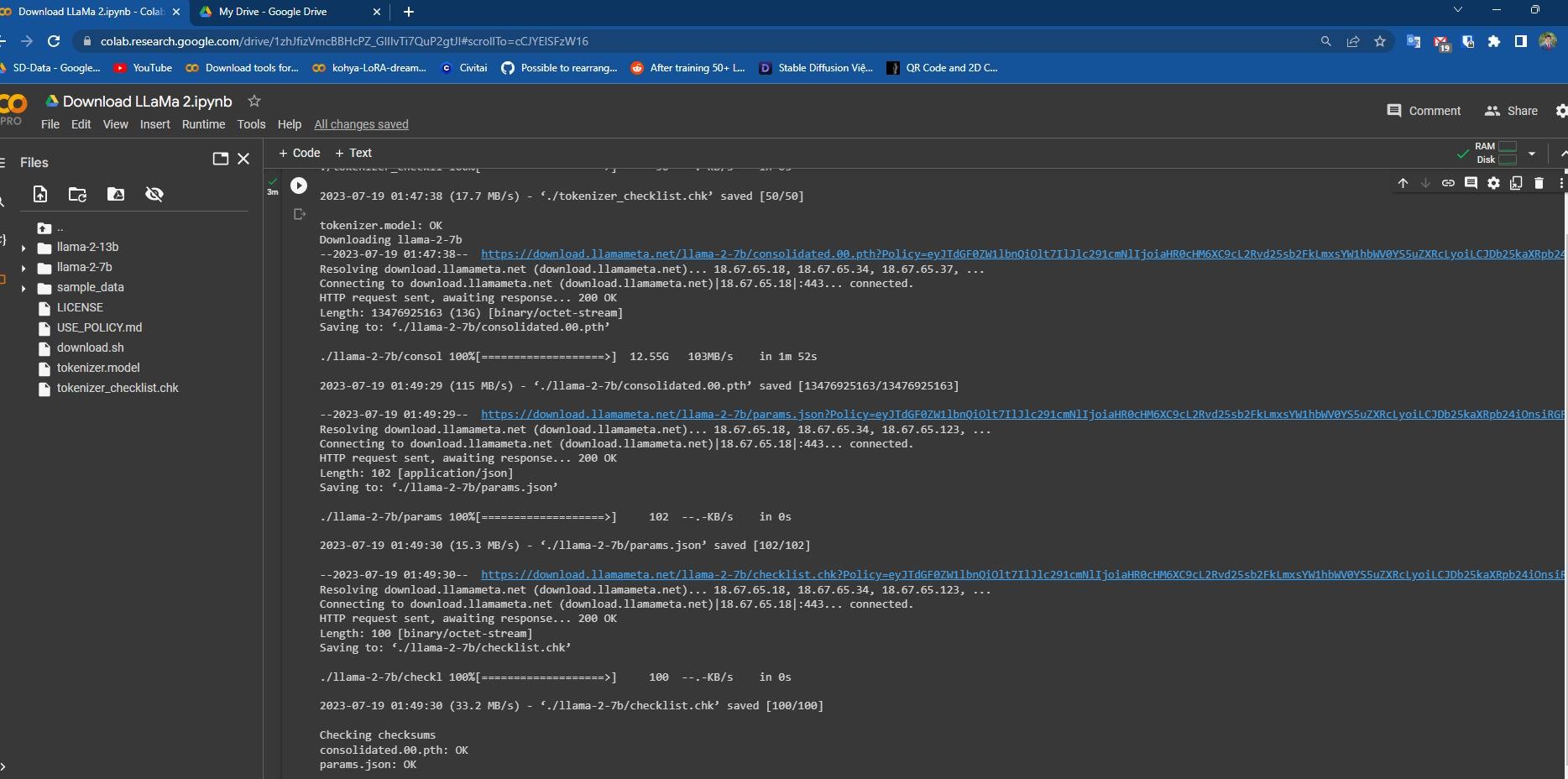Open the Help menu
The image size is (1568, 779).
[289, 124]
